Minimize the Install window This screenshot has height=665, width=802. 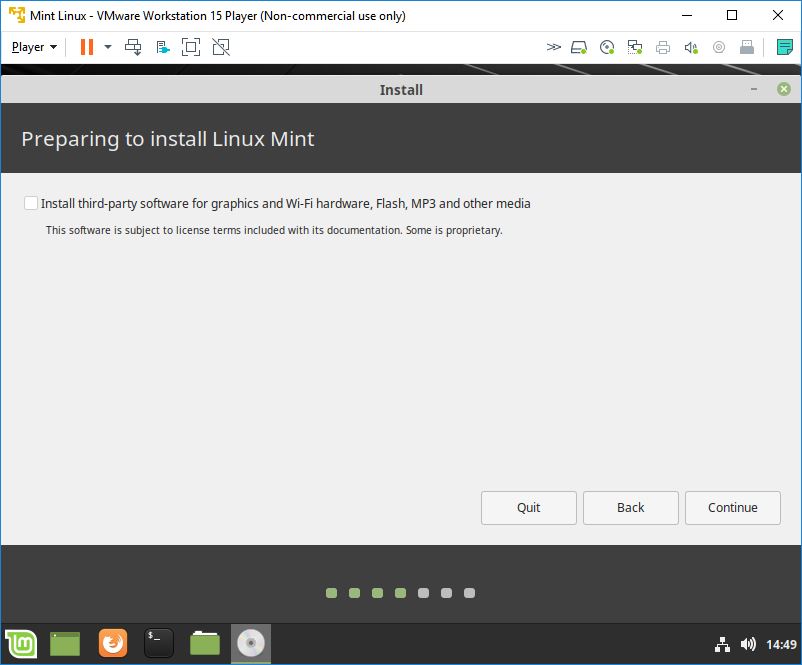click(753, 90)
